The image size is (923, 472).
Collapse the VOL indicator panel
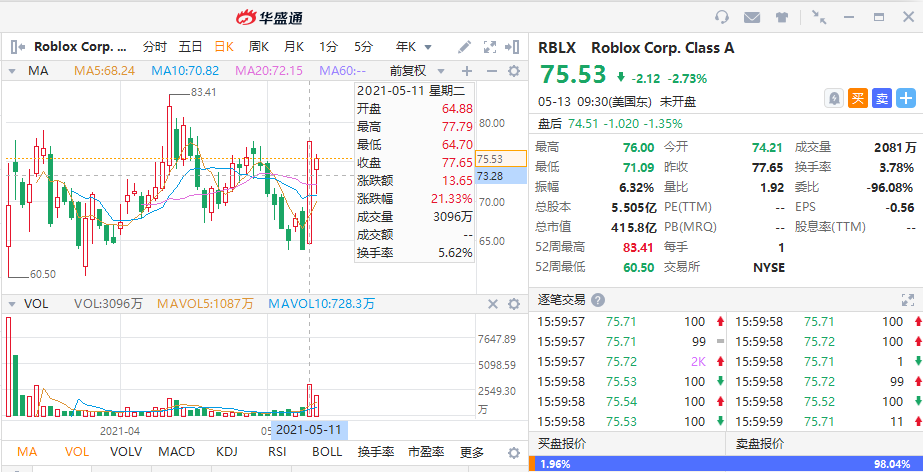pyautogui.click(x=11, y=304)
